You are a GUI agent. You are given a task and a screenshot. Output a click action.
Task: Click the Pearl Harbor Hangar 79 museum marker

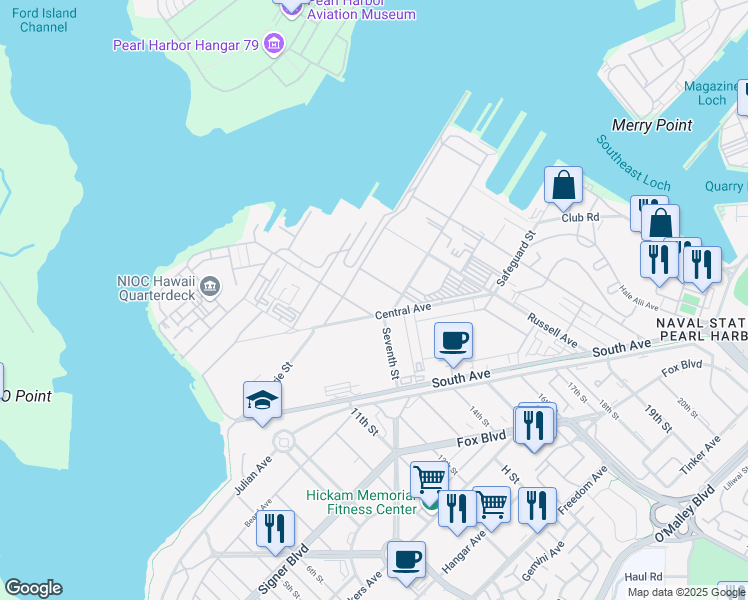(274, 44)
